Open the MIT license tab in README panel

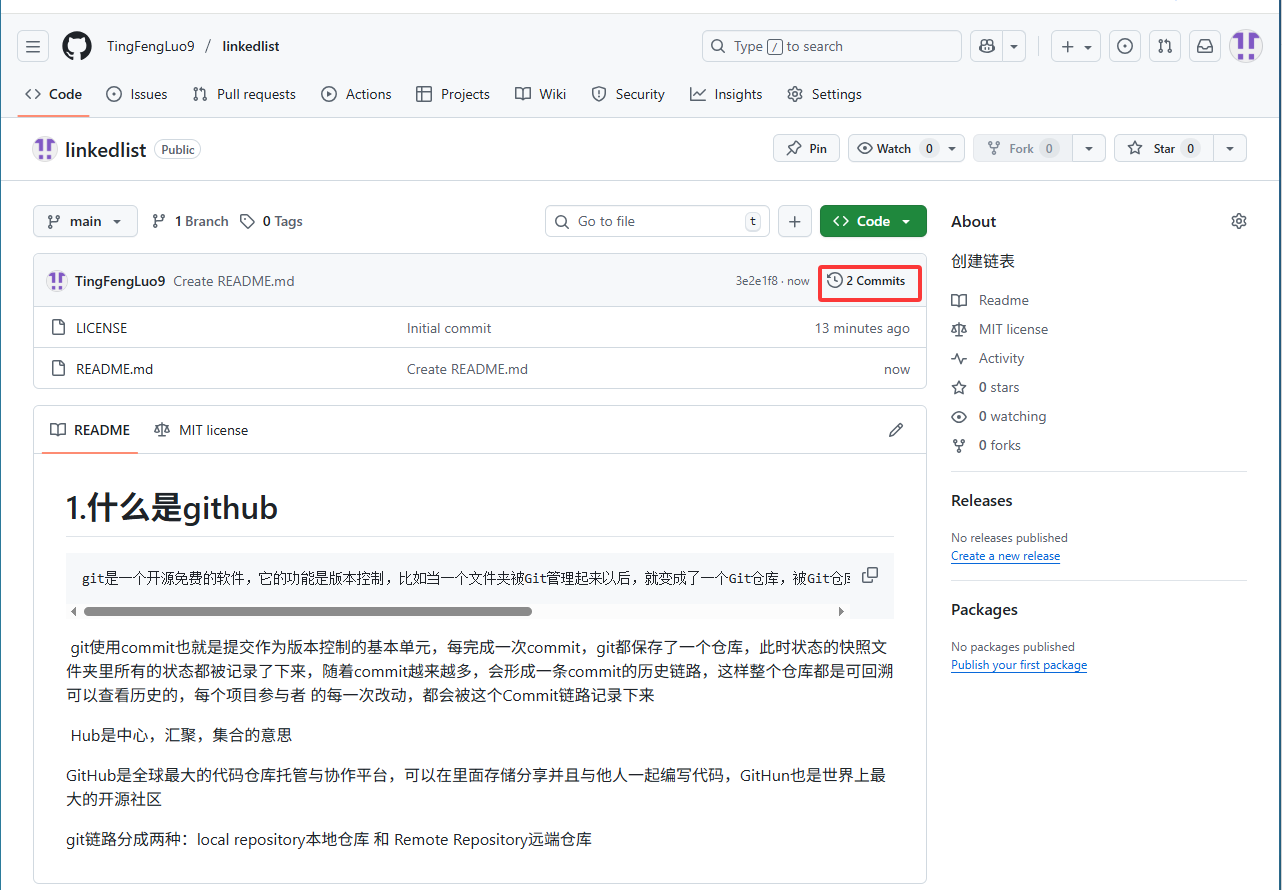(x=201, y=430)
